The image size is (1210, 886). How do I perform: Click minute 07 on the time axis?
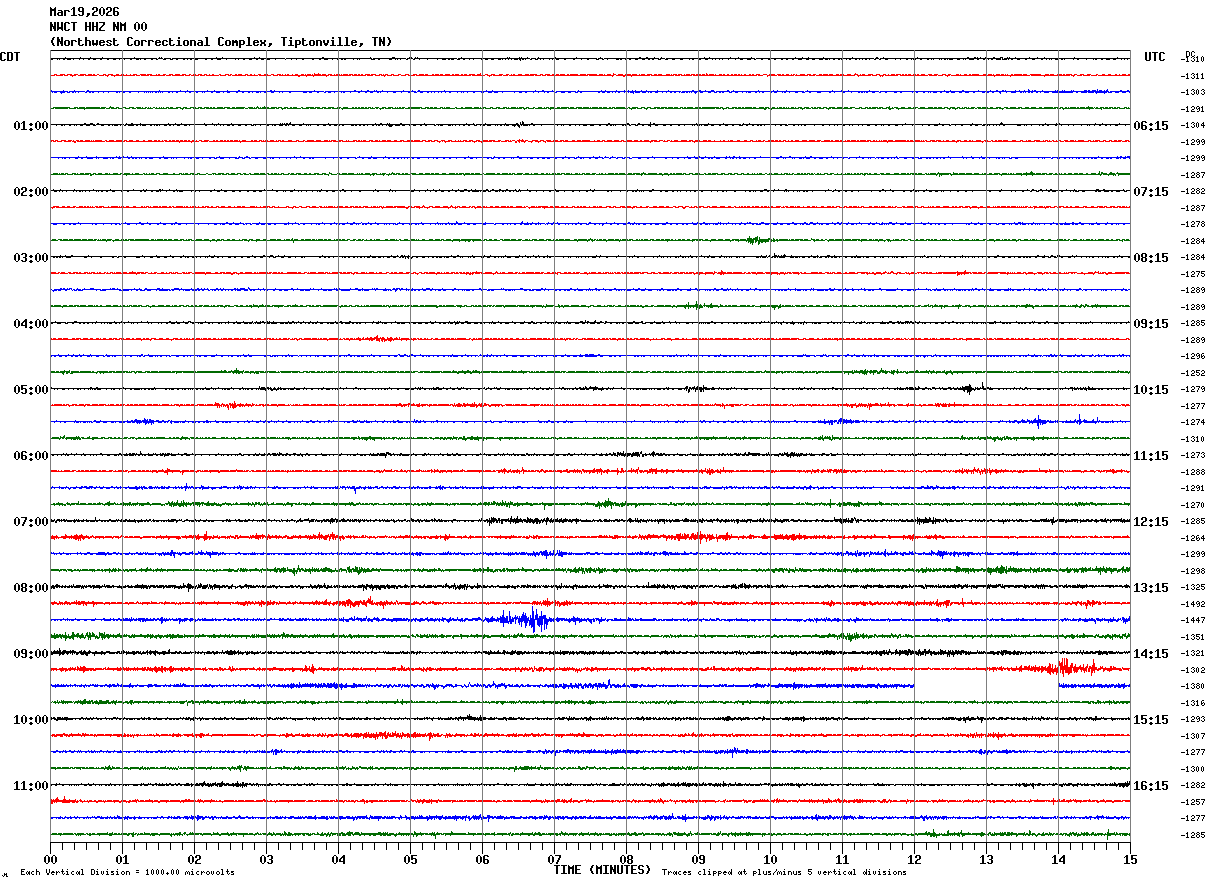(554, 859)
